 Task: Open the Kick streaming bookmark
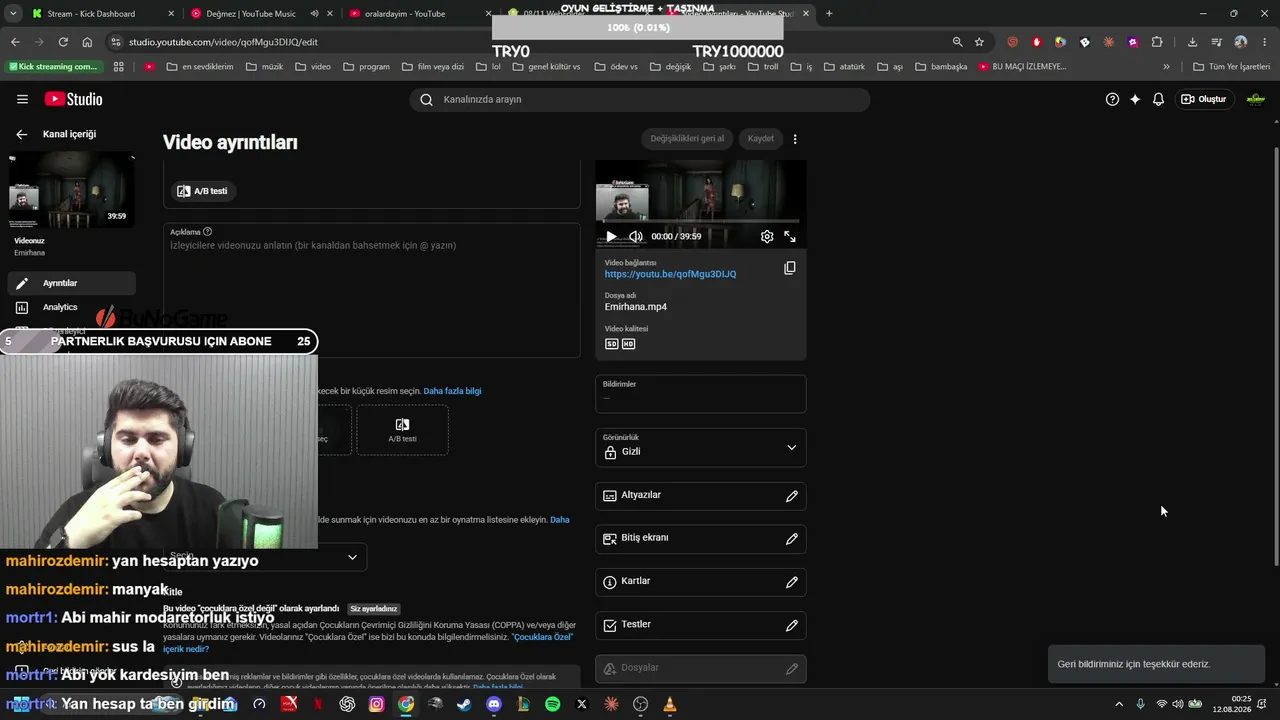coord(54,67)
